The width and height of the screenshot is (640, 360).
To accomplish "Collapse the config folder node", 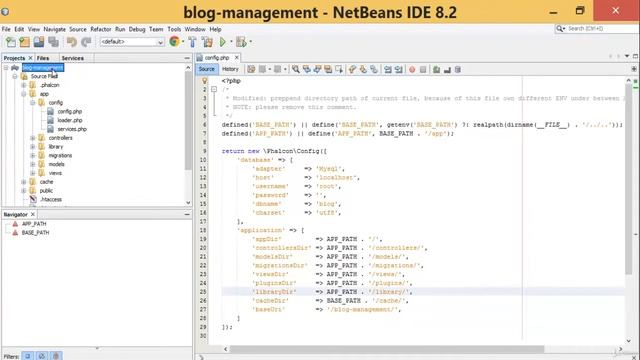I will click(x=33, y=102).
